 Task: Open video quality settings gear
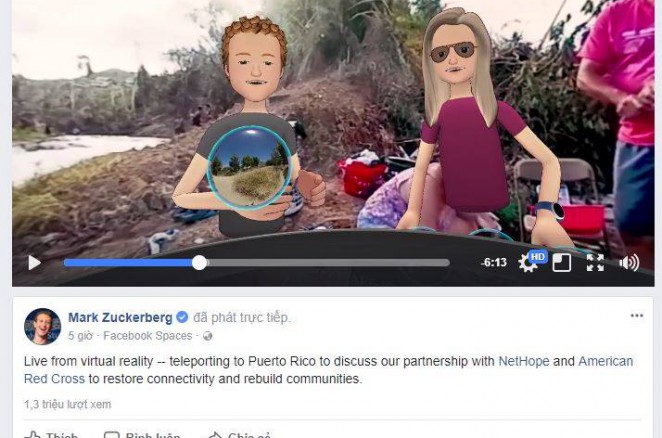point(527,264)
